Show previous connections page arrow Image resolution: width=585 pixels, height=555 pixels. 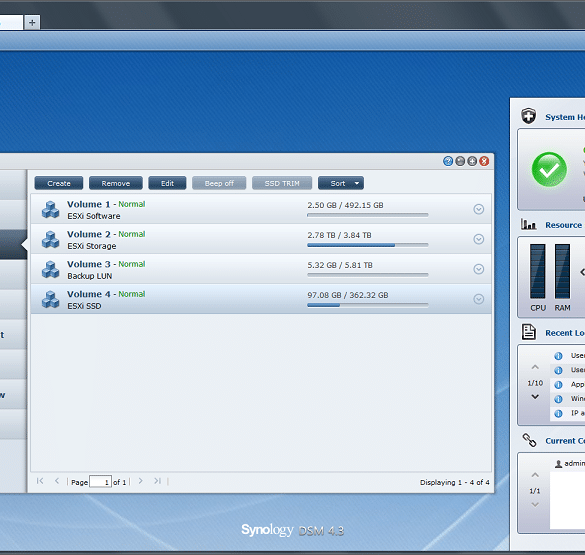click(x=535, y=475)
